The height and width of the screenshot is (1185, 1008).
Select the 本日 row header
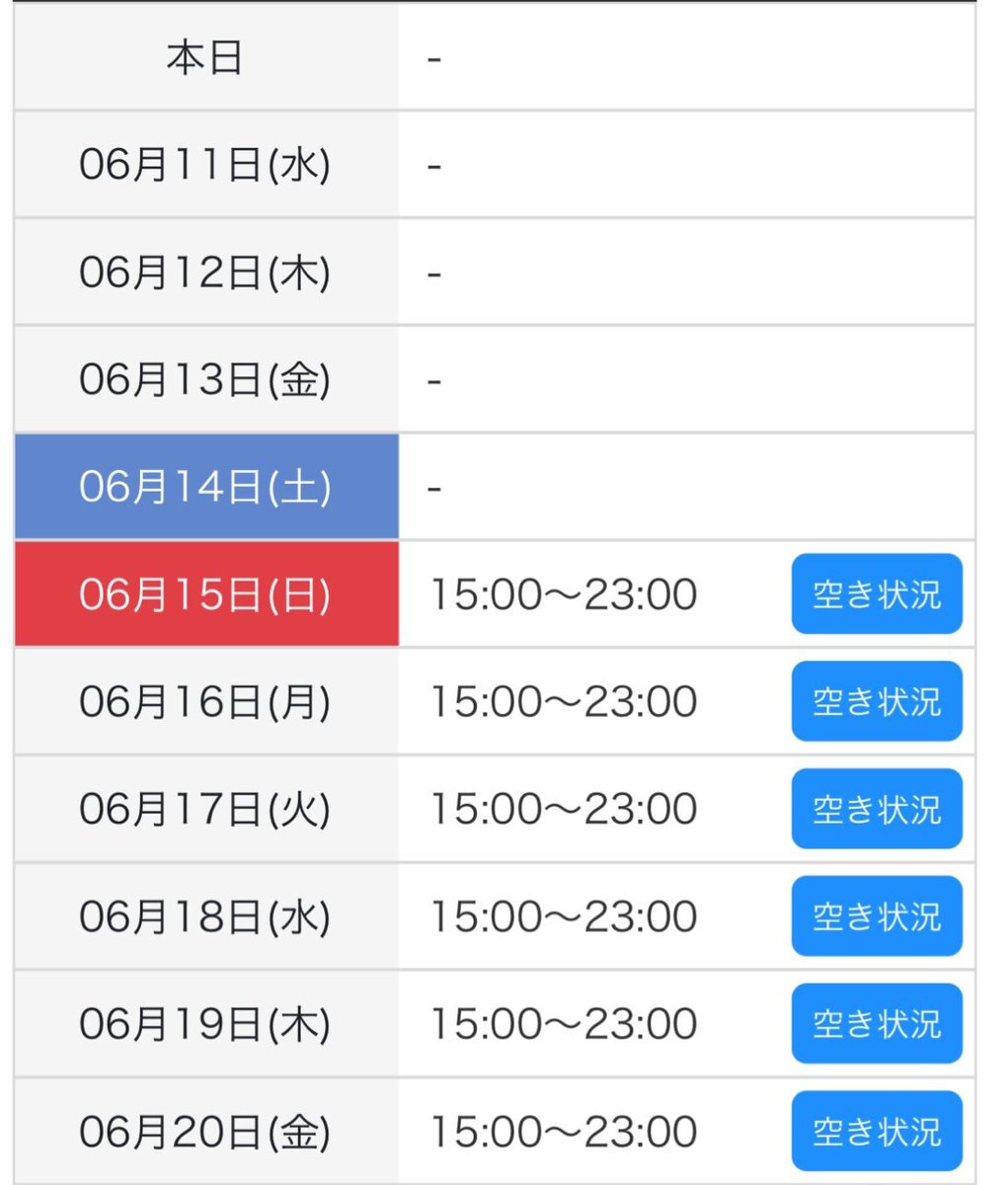pos(206,57)
